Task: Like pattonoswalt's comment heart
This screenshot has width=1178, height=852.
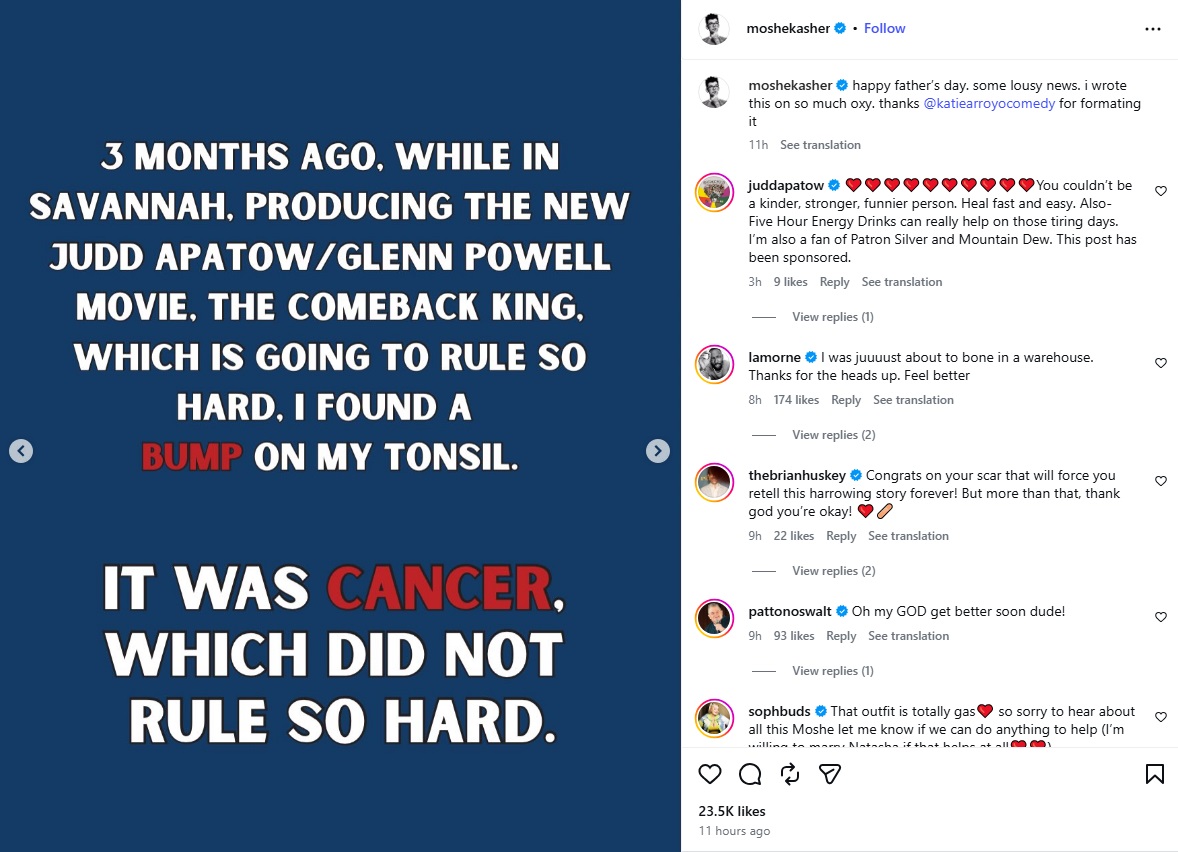Action: [1161, 617]
